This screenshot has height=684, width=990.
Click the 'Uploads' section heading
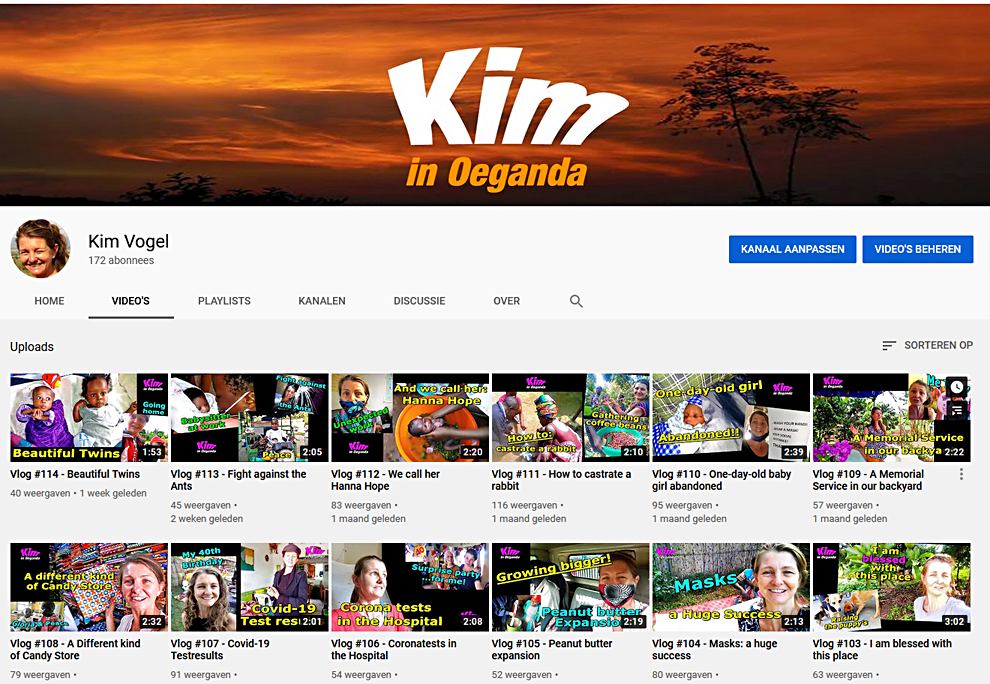[x=32, y=347]
